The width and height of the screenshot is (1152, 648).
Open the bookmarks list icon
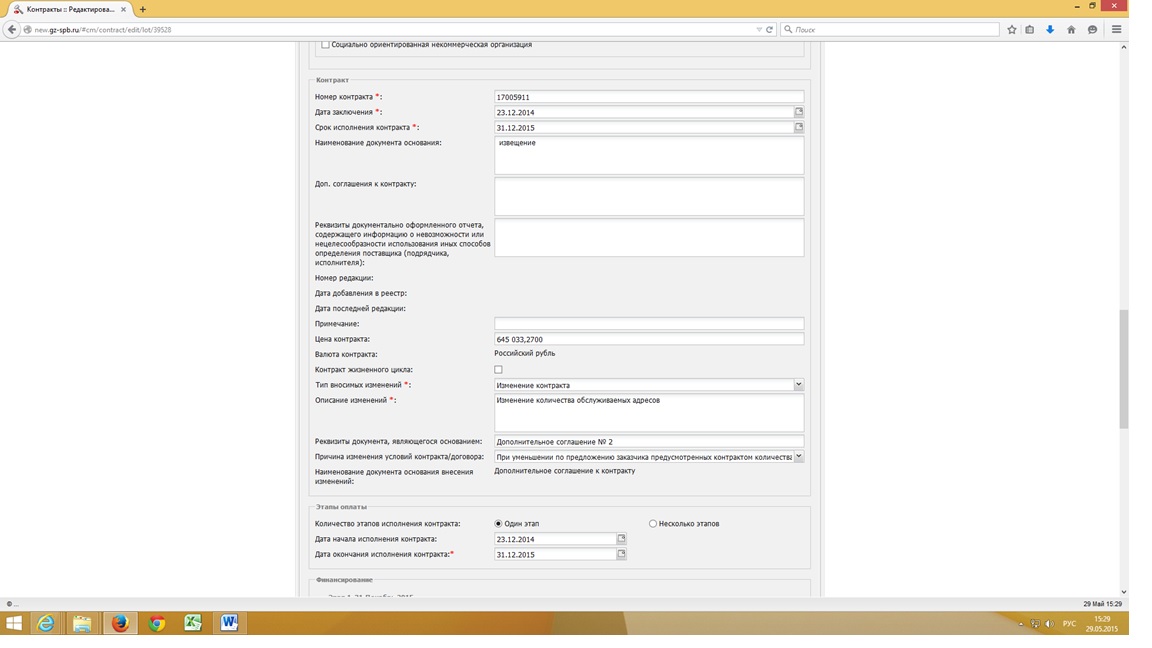point(1030,29)
